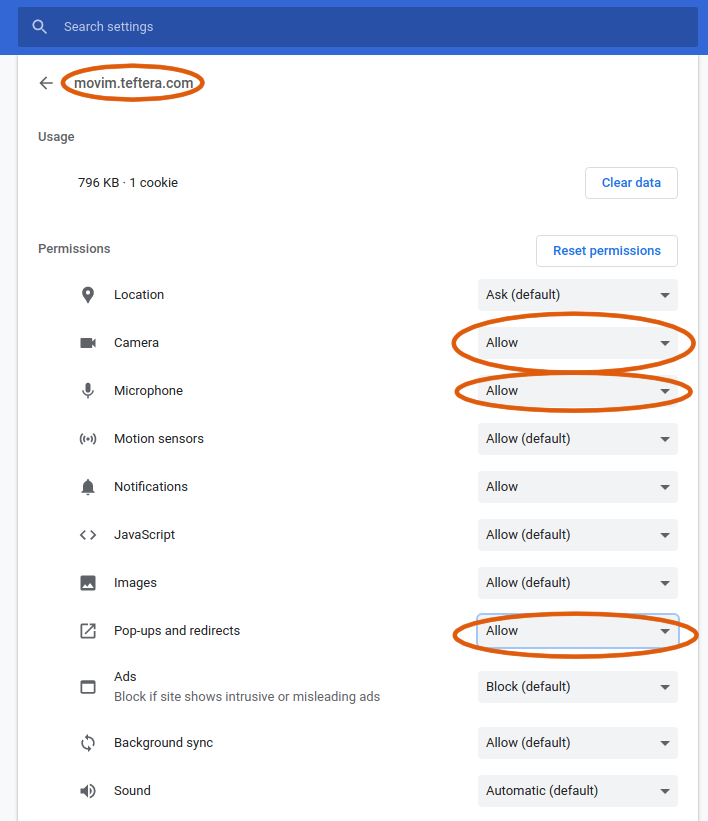Expand the Microphone permission dropdown
This screenshot has height=821, width=708.
click(577, 391)
